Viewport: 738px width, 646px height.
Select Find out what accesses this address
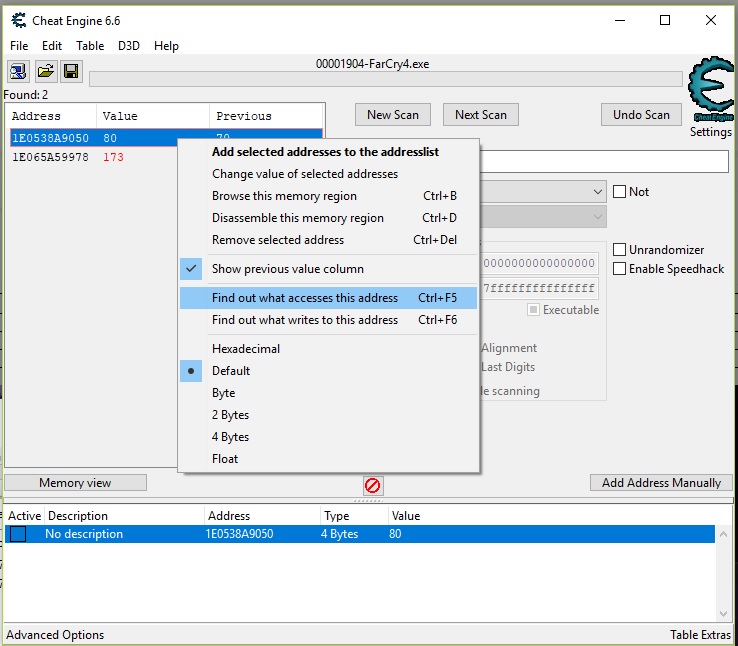305,298
